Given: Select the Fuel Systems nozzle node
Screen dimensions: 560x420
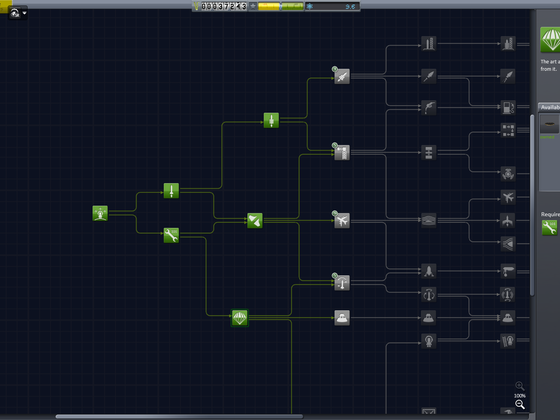Looking at the screenshot, I should pyautogui.click(x=429, y=107).
